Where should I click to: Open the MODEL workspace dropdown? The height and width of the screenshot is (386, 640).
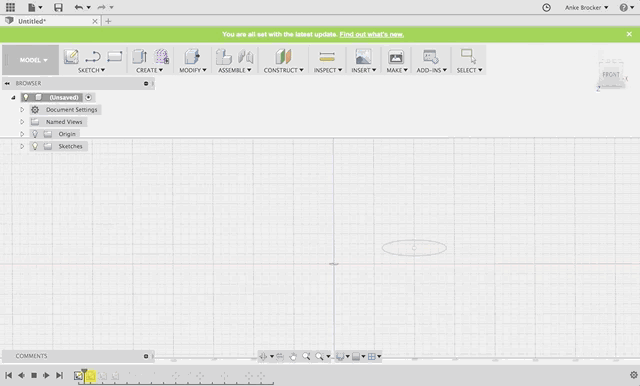[x=33, y=60]
